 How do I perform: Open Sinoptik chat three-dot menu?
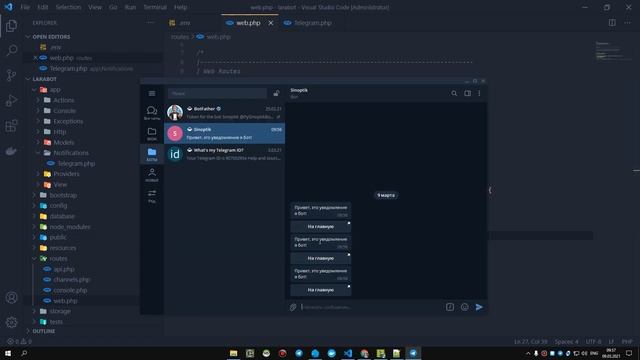point(479,93)
